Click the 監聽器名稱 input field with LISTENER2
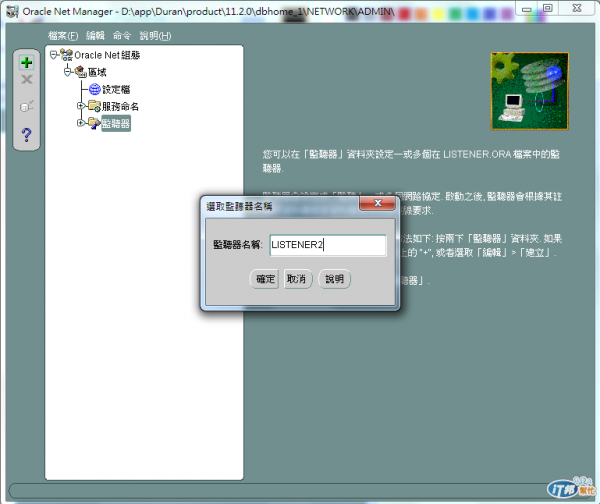This screenshot has height=504, width=600. point(328,245)
